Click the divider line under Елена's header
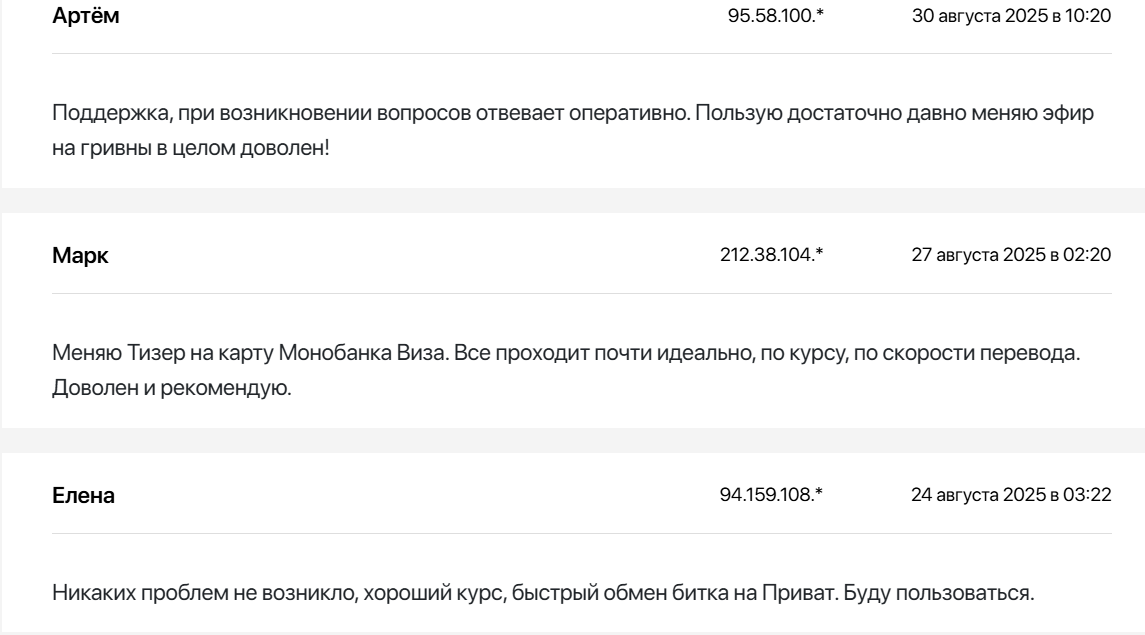Screen dimensions: 1145x635 coord(580,533)
